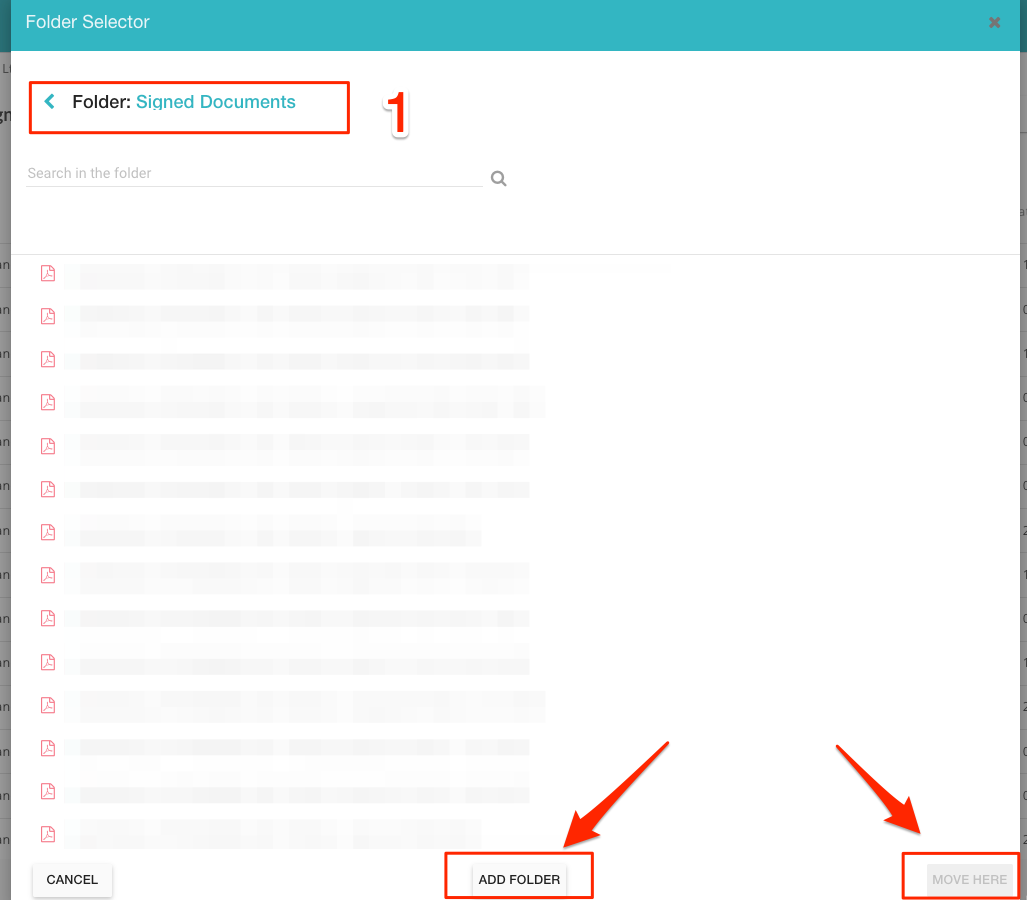
Task: Click the Add Folder button
Action: pos(519,880)
